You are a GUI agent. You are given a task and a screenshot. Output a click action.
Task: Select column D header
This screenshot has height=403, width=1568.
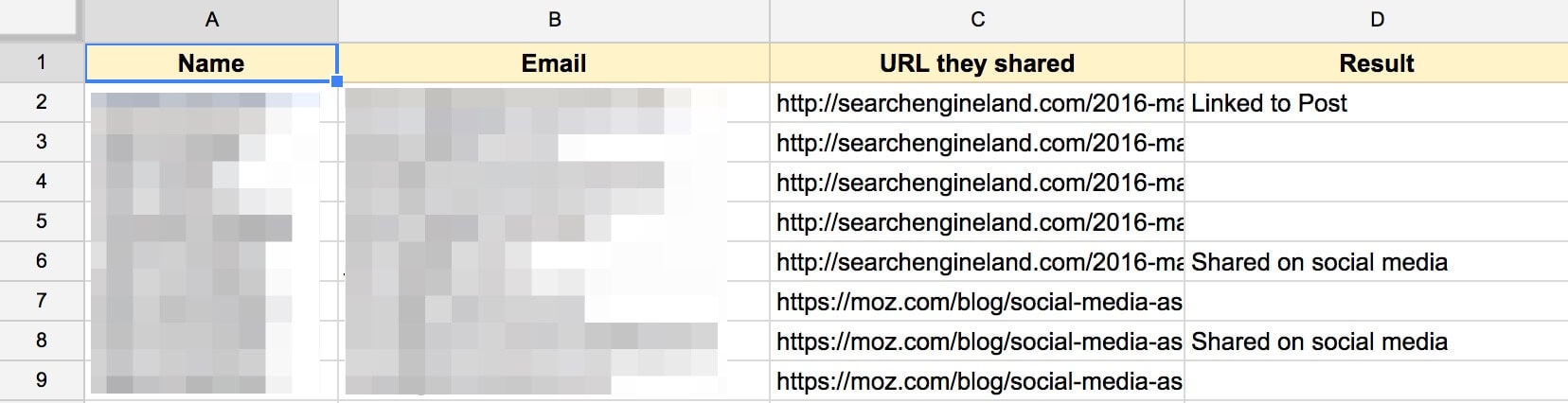coord(1376,20)
